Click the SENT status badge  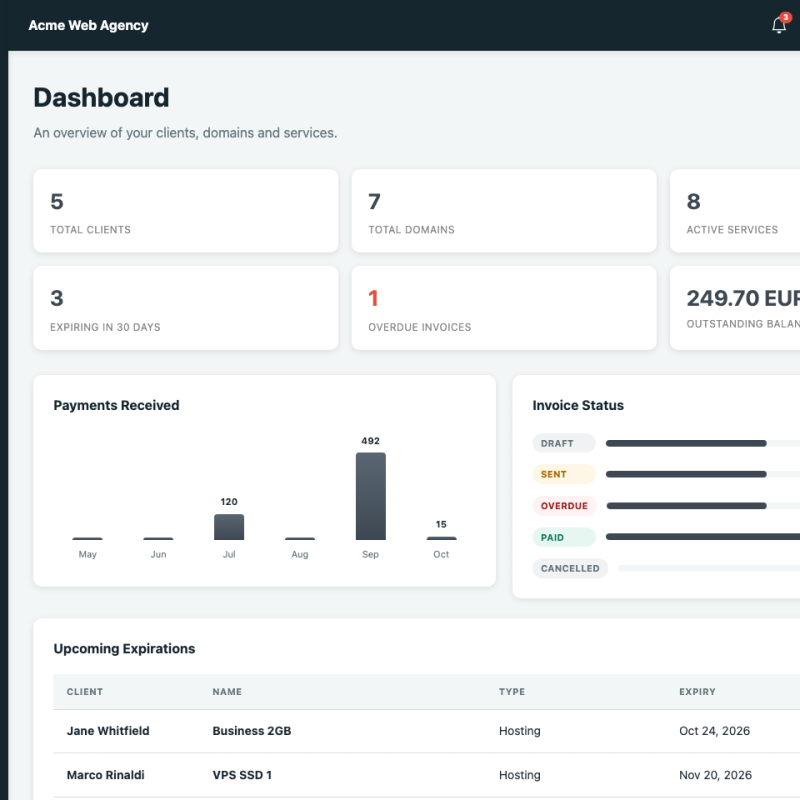coord(564,474)
